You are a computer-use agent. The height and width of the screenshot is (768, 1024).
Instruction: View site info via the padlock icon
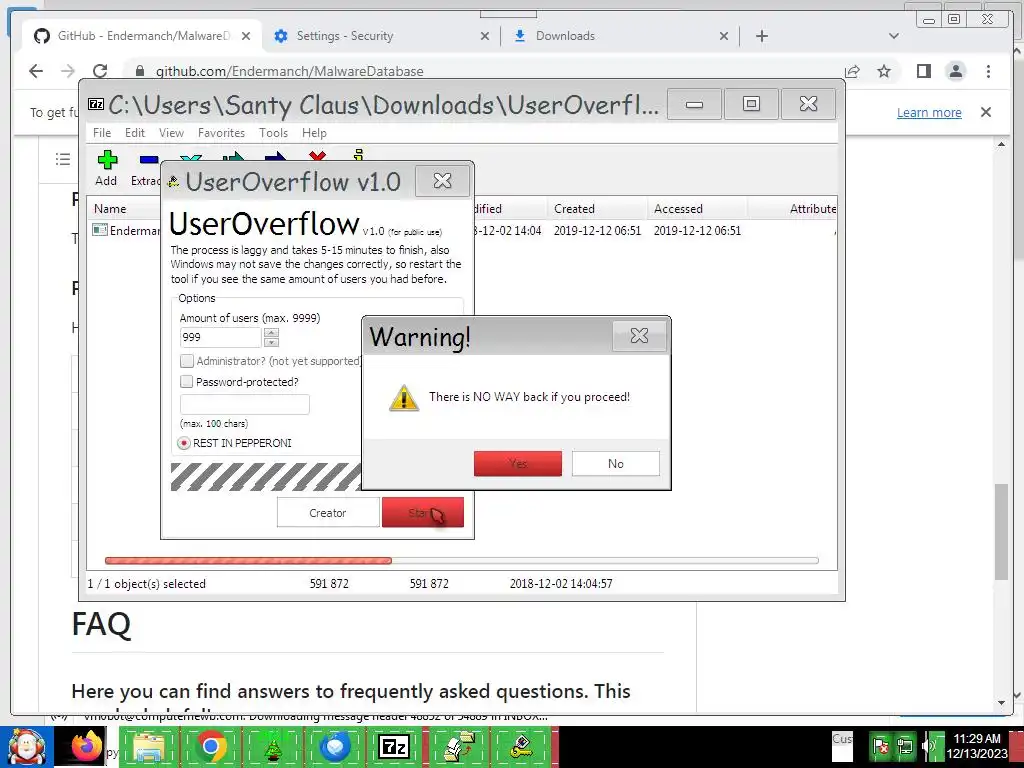tap(139, 71)
